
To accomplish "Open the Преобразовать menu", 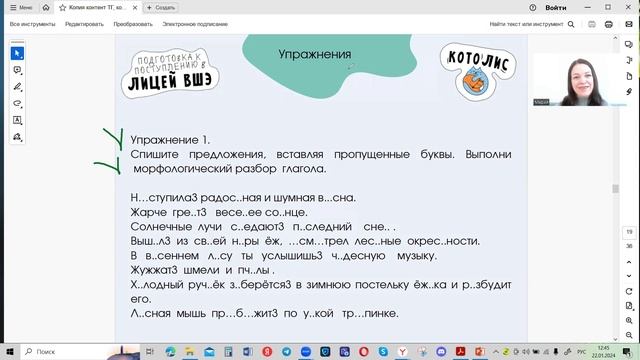I will pos(133,24).
